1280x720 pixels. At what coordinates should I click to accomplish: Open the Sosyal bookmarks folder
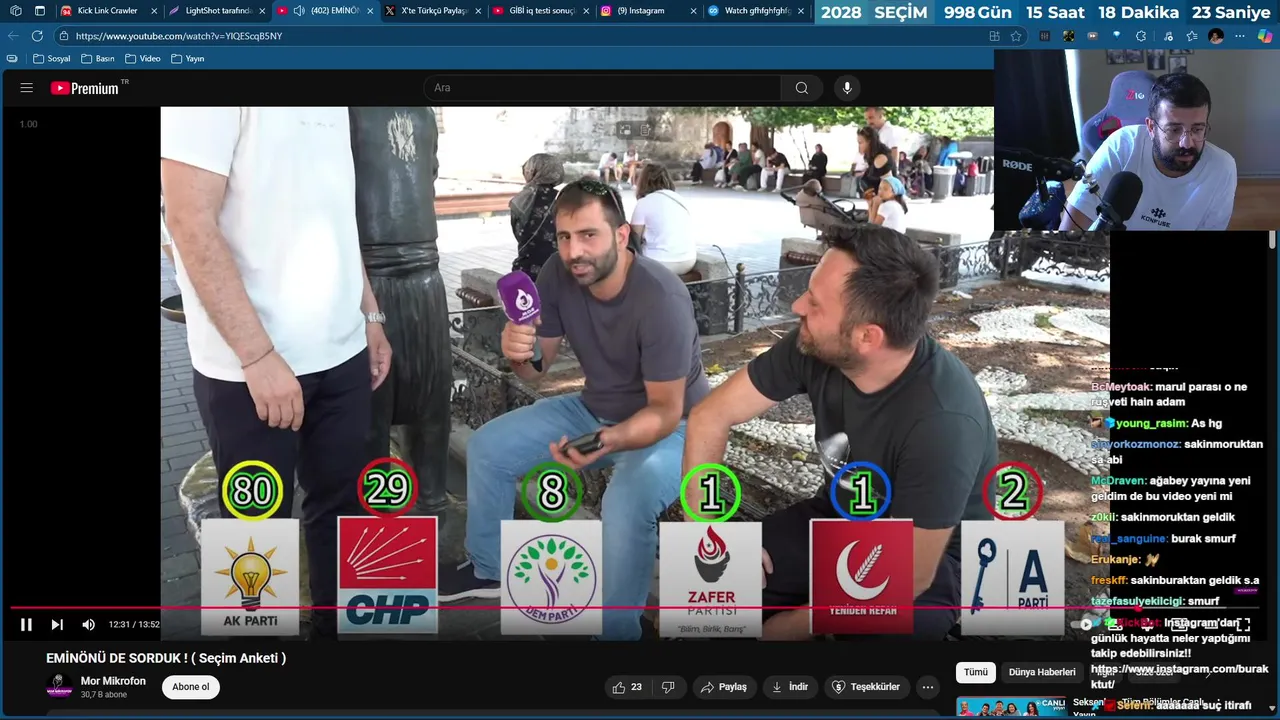(52, 59)
